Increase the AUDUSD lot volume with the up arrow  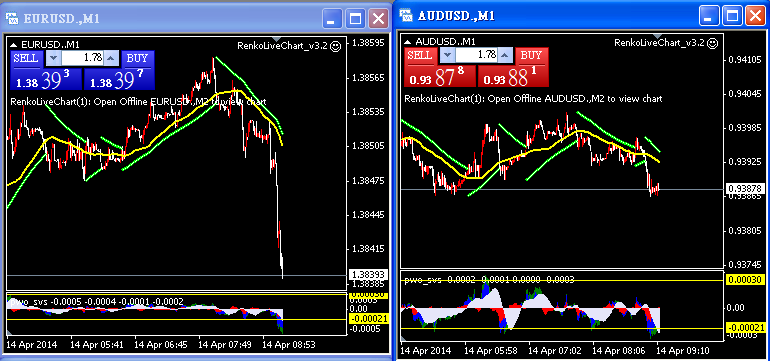(505, 55)
